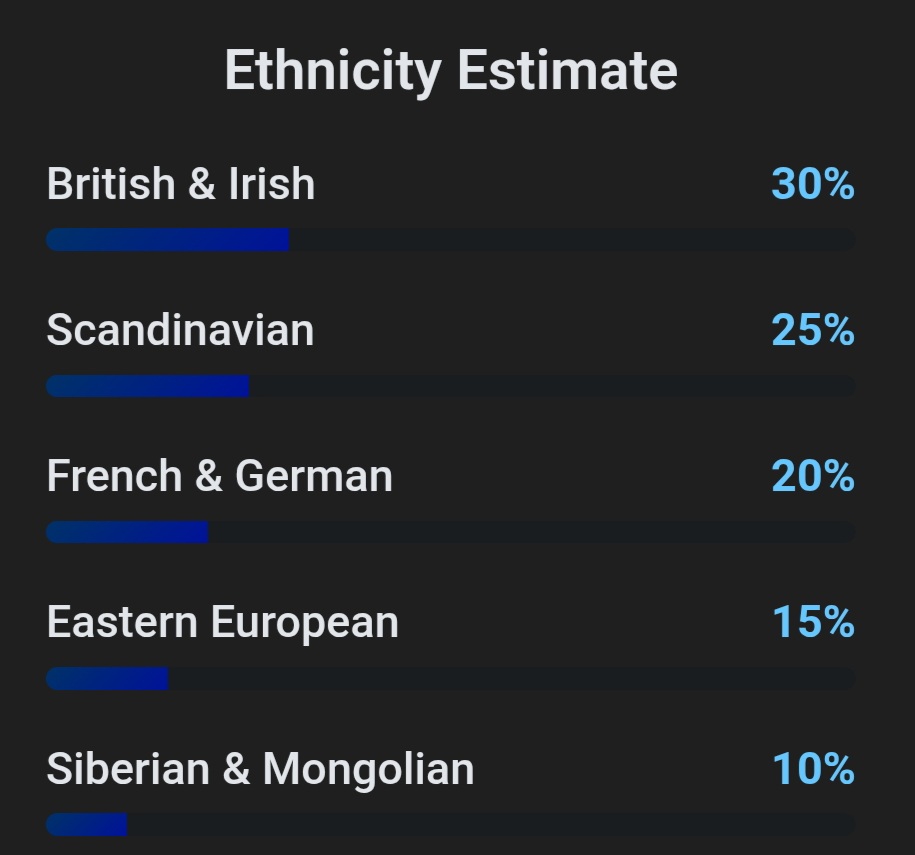
Task: Open the Scandinavian ethnicity entry
Action: pyautogui.click(x=180, y=330)
